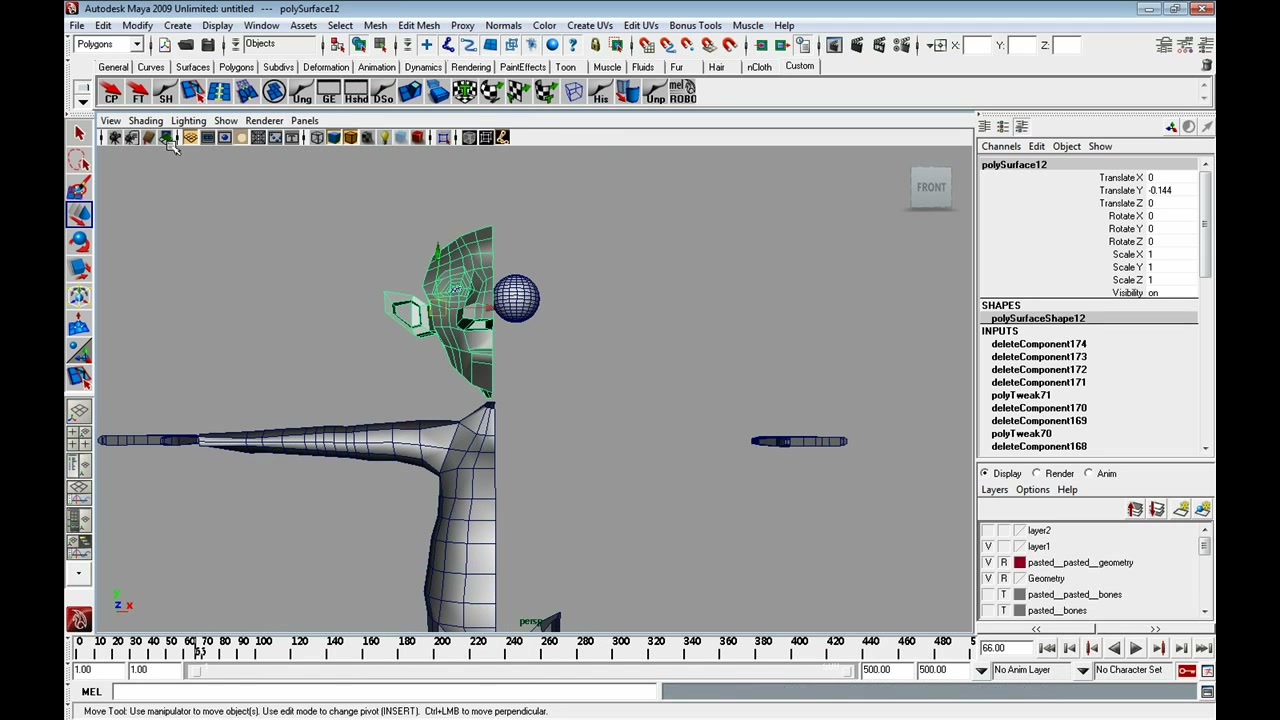Select the Render radio button
The width and height of the screenshot is (1280, 720).
tap(1037, 473)
